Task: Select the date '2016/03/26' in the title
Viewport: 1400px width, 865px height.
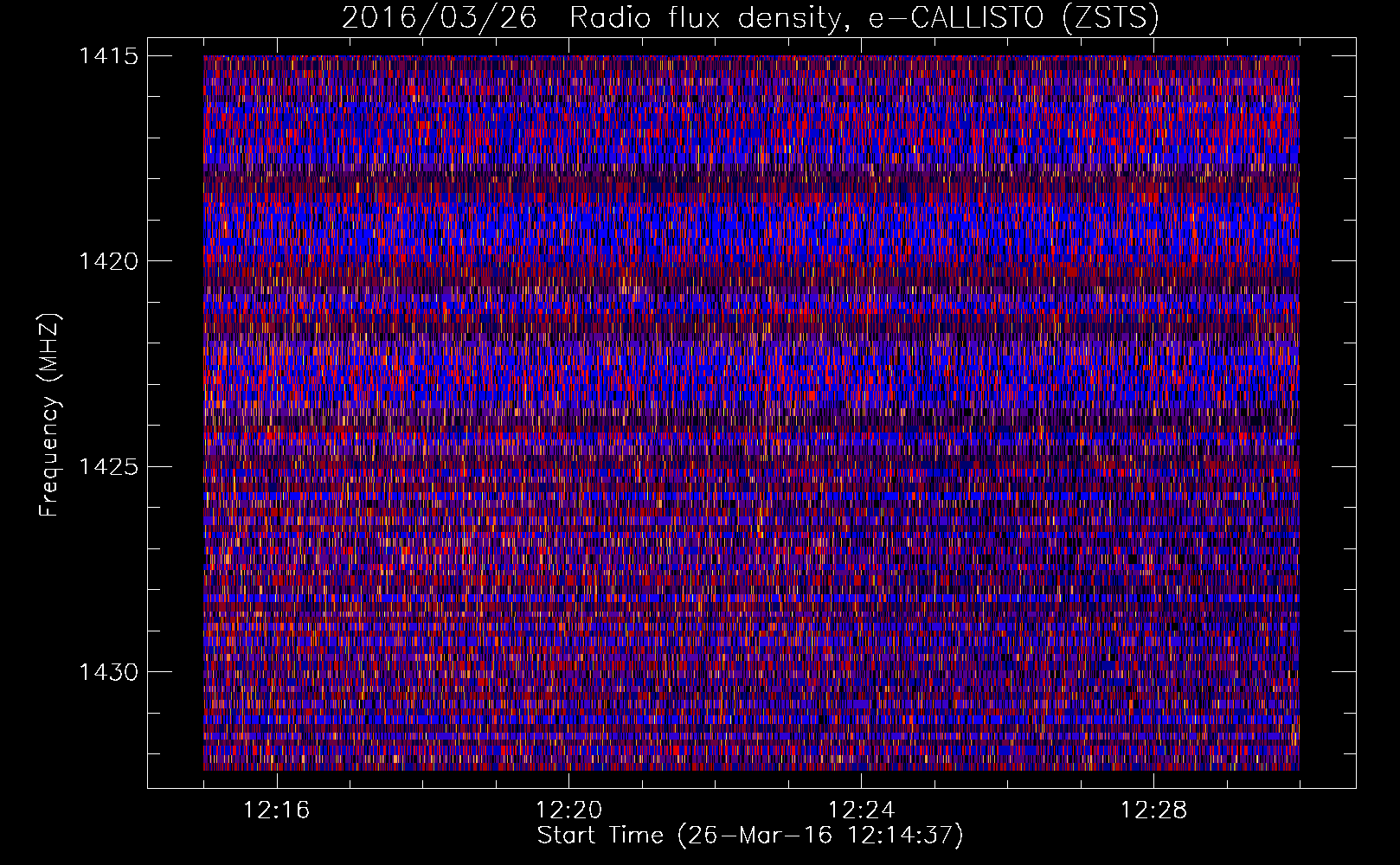Action: tap(440, 18)
